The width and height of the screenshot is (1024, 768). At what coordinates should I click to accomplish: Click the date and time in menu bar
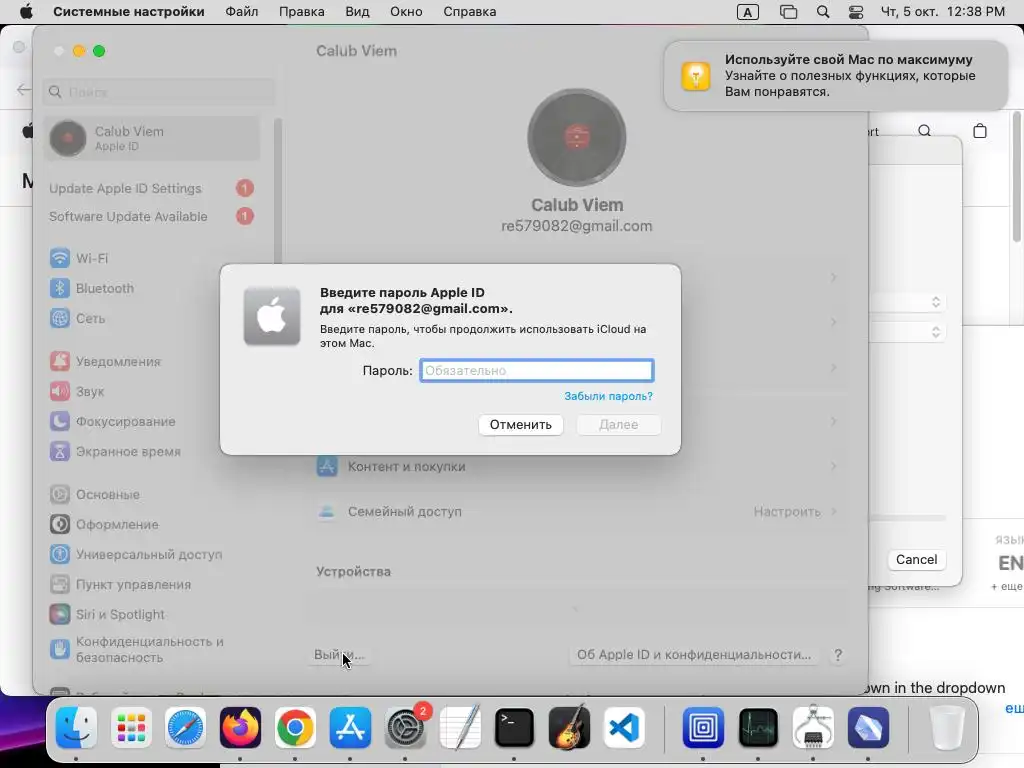[943, 12]
